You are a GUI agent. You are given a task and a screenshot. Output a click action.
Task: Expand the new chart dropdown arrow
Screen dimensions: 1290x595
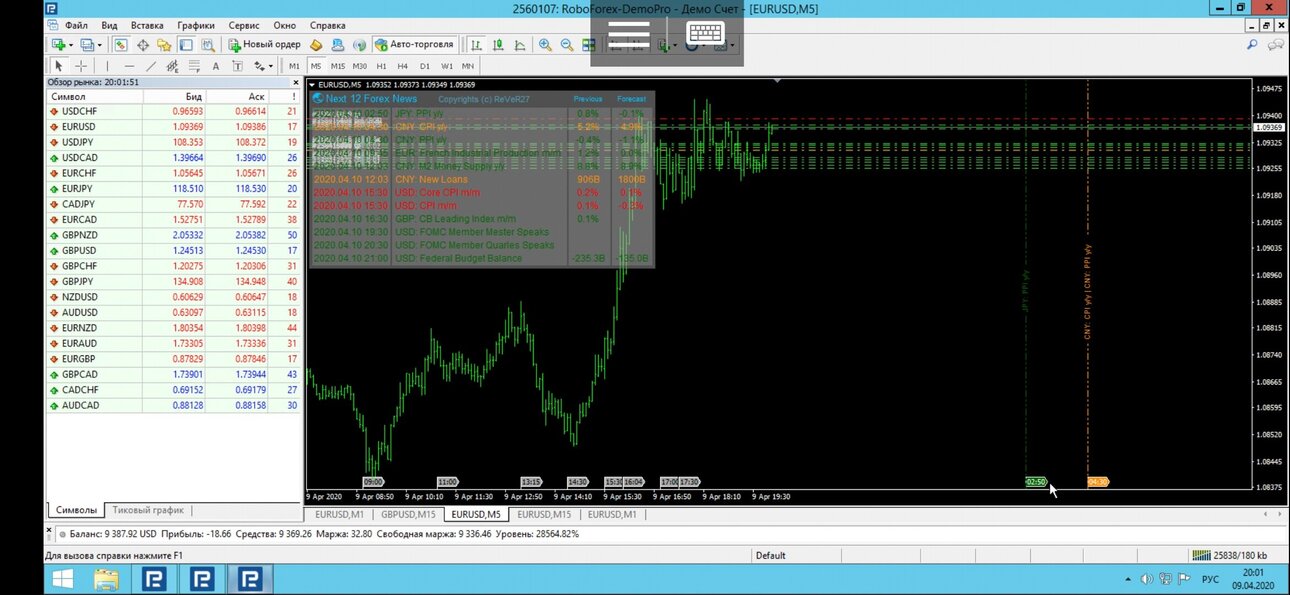click(71, 44)
